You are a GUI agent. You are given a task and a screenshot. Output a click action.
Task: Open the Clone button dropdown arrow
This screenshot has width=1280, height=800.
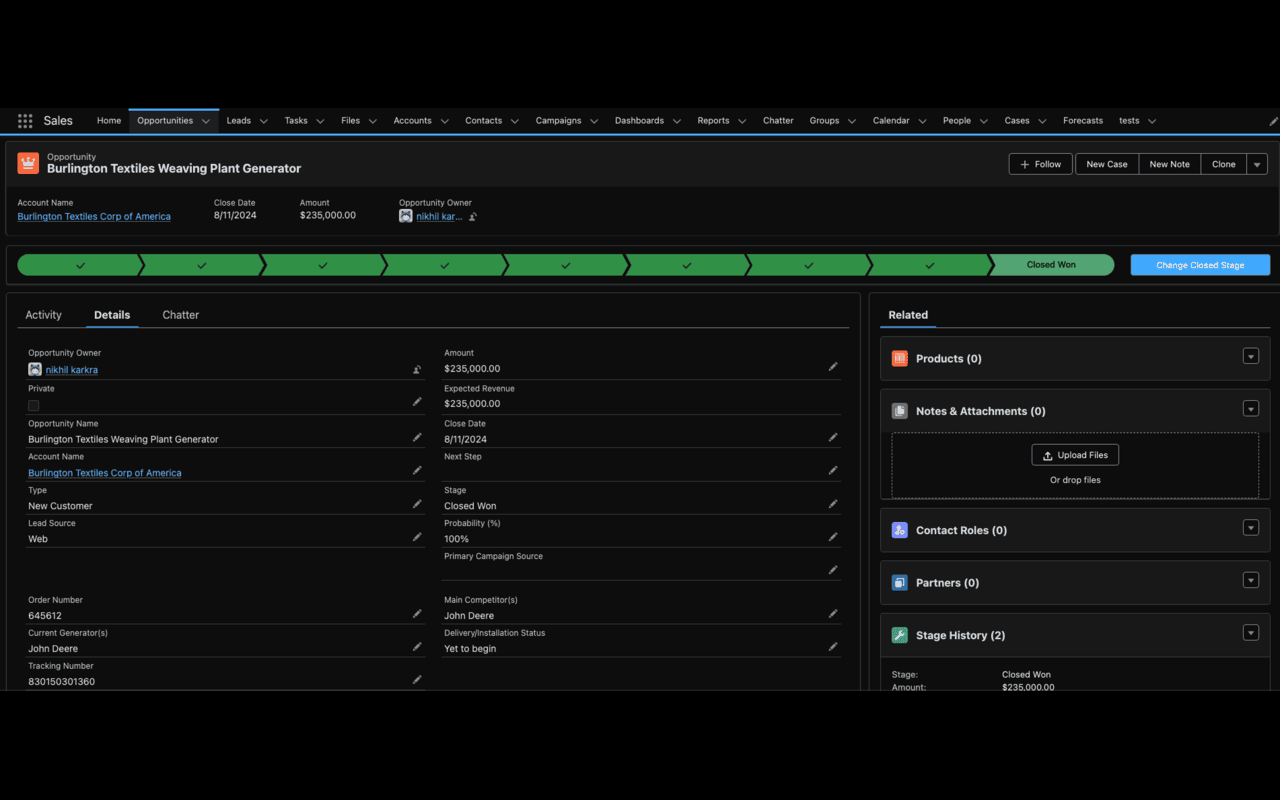(1257, 163)
